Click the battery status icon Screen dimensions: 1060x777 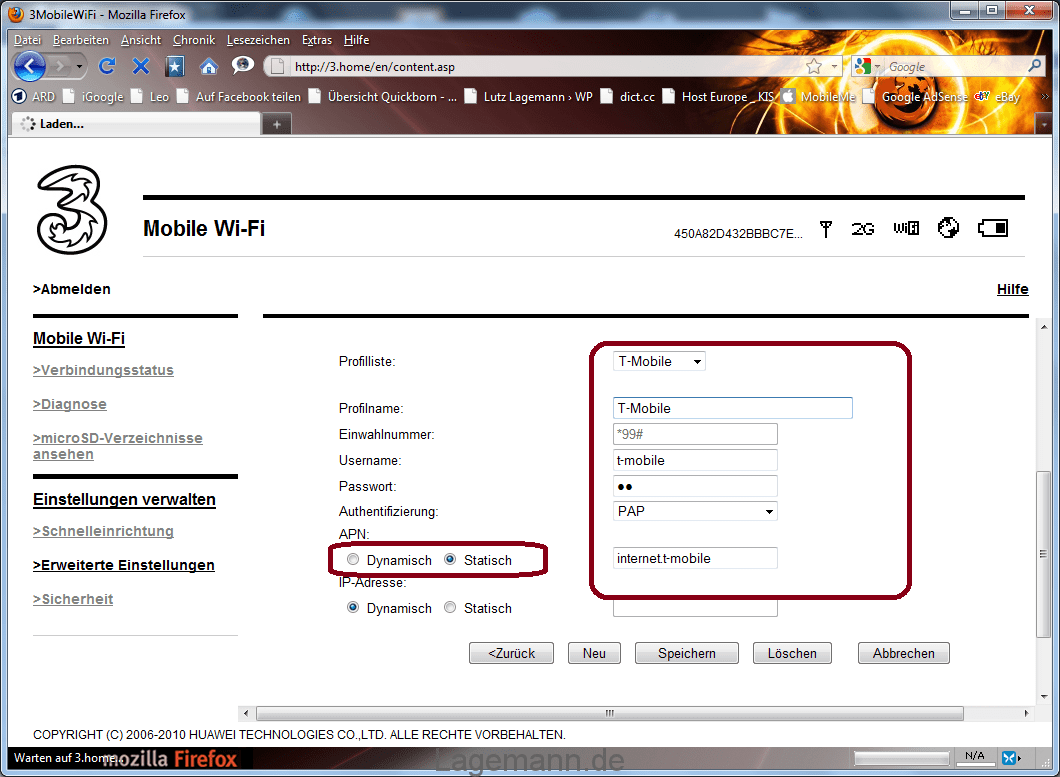[993, 228]
